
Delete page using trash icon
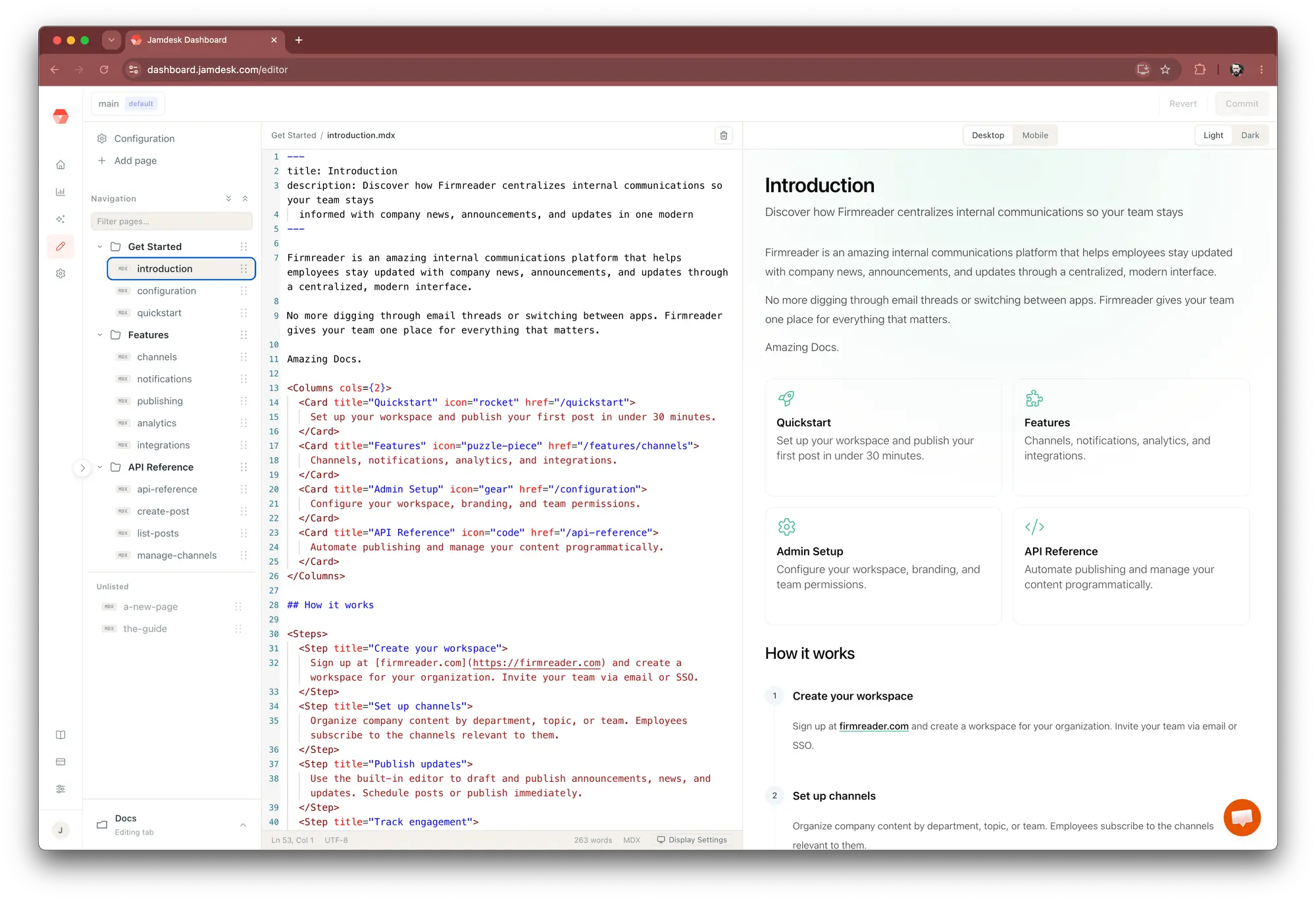coord(724,135)
